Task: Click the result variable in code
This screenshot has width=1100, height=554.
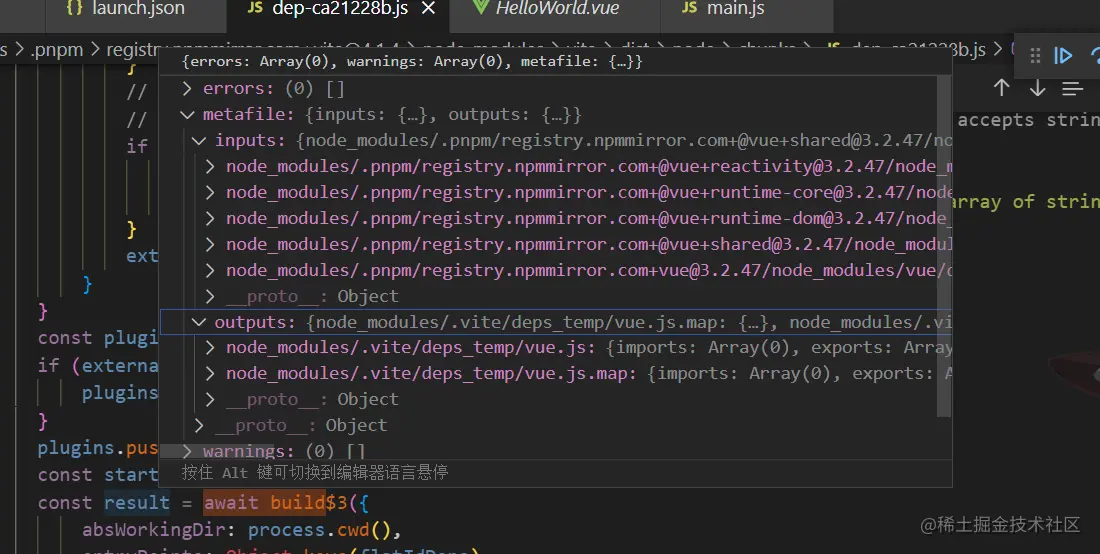Action: 137,502
